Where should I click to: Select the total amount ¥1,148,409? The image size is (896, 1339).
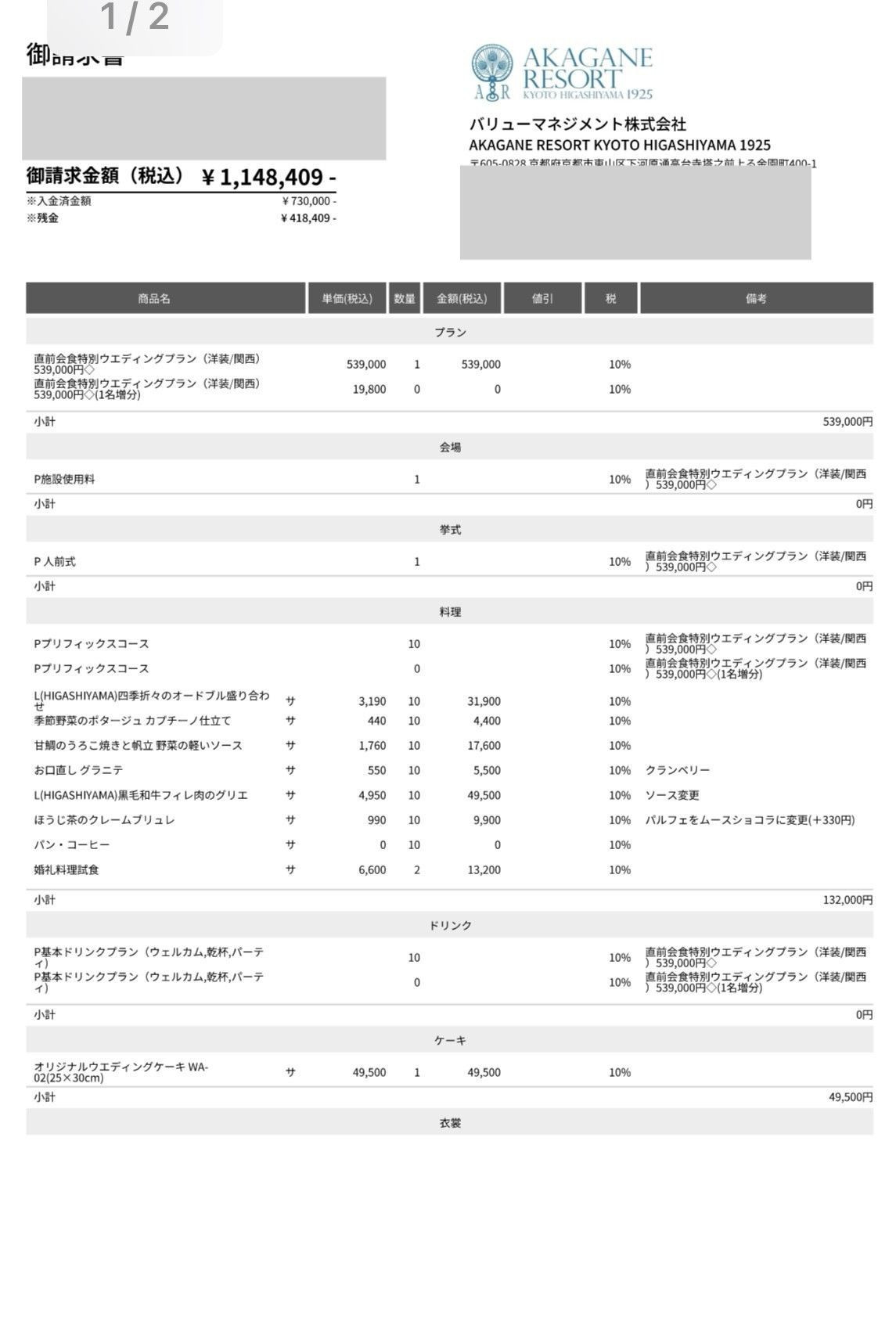pos(269,177)
